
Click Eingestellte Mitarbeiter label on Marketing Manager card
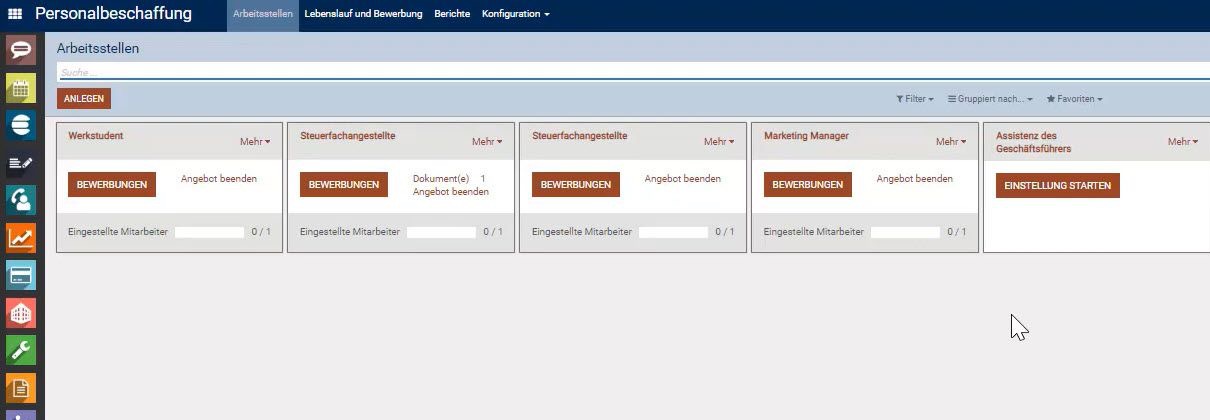tap(814, 232)
